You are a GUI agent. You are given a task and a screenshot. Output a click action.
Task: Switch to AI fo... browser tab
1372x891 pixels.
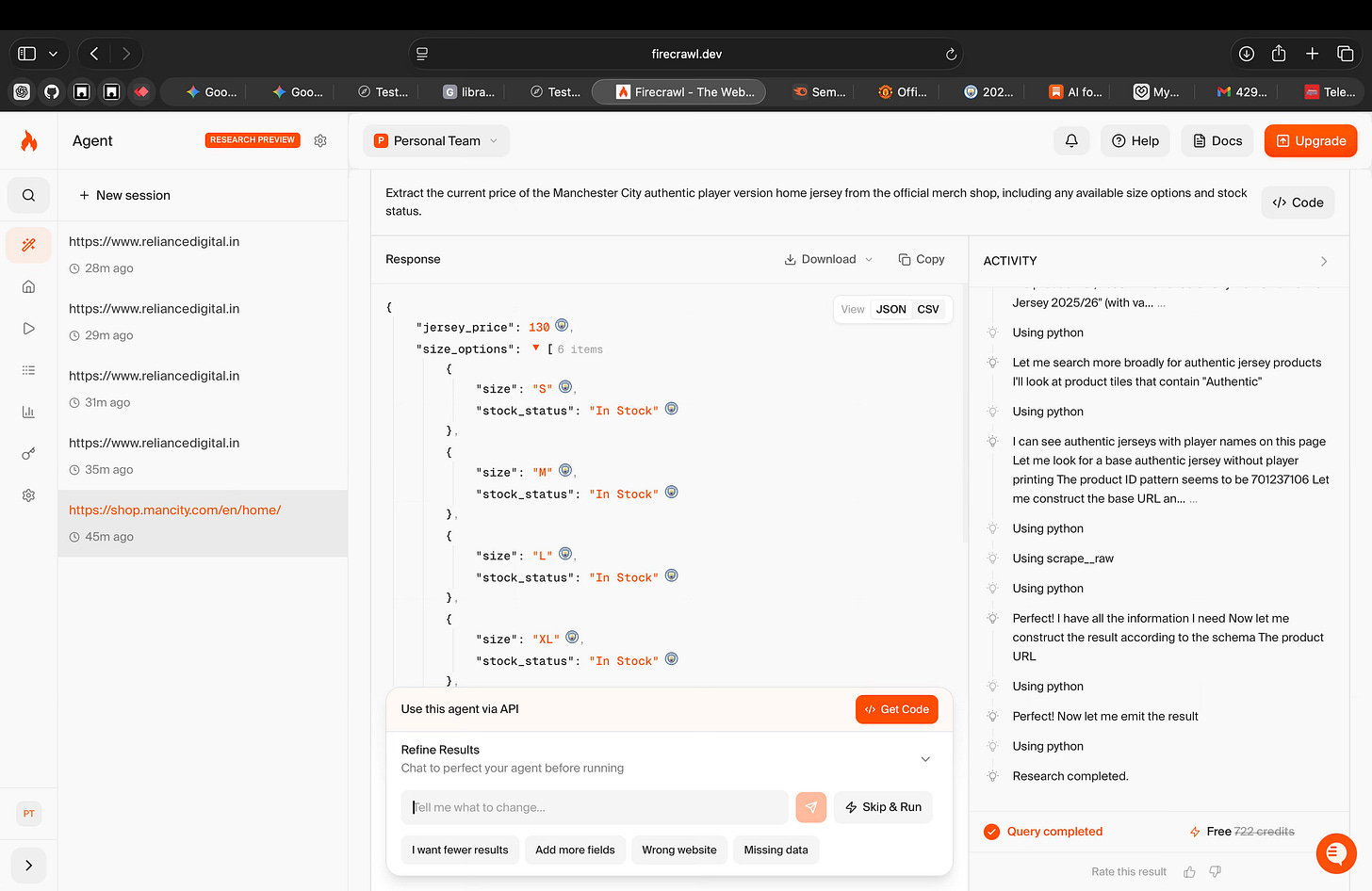1076,91
